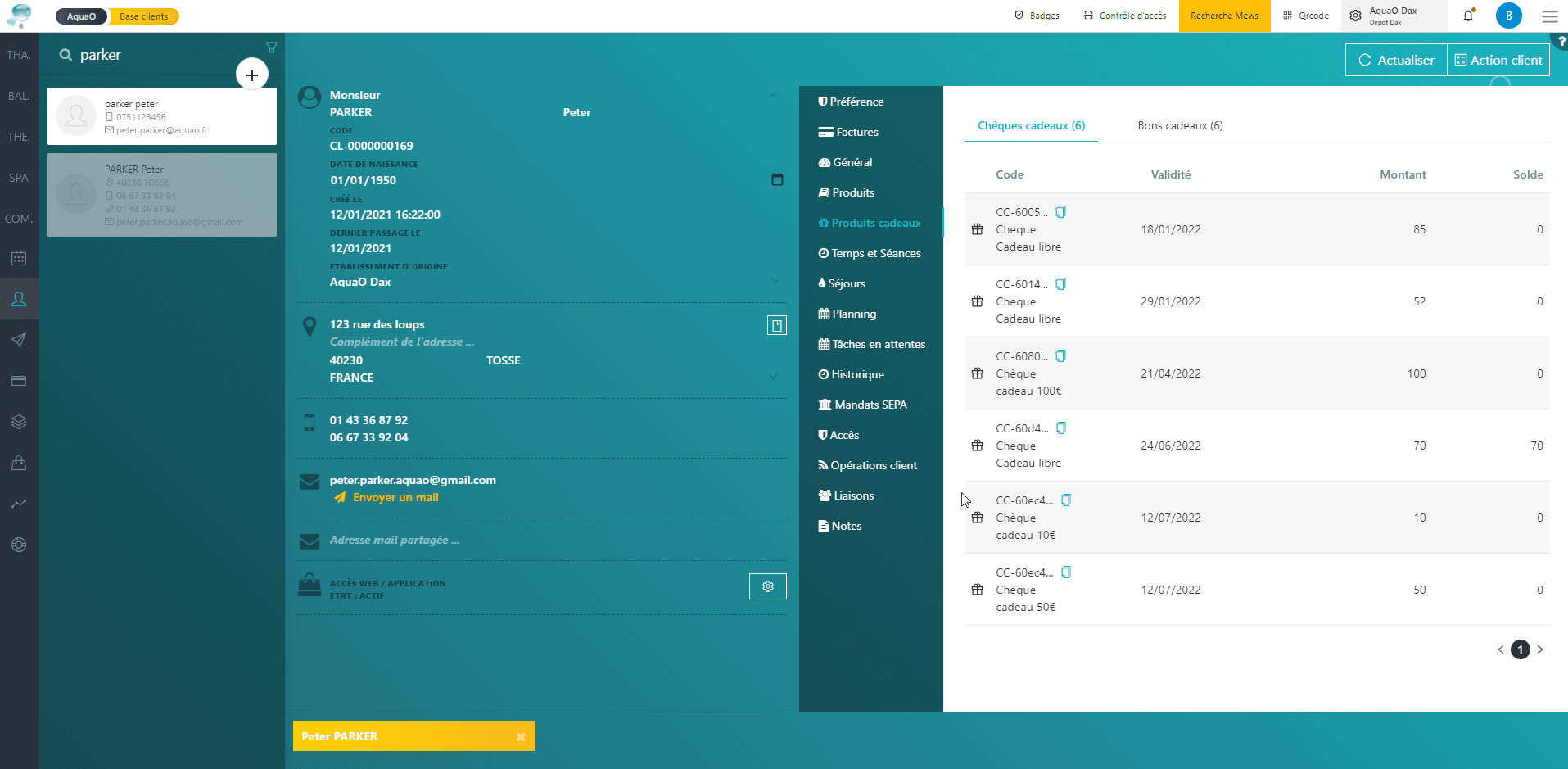Open the statistics chart icon in the sidebar
This screenshot has width=1568, height=769.
coord(18,504)
